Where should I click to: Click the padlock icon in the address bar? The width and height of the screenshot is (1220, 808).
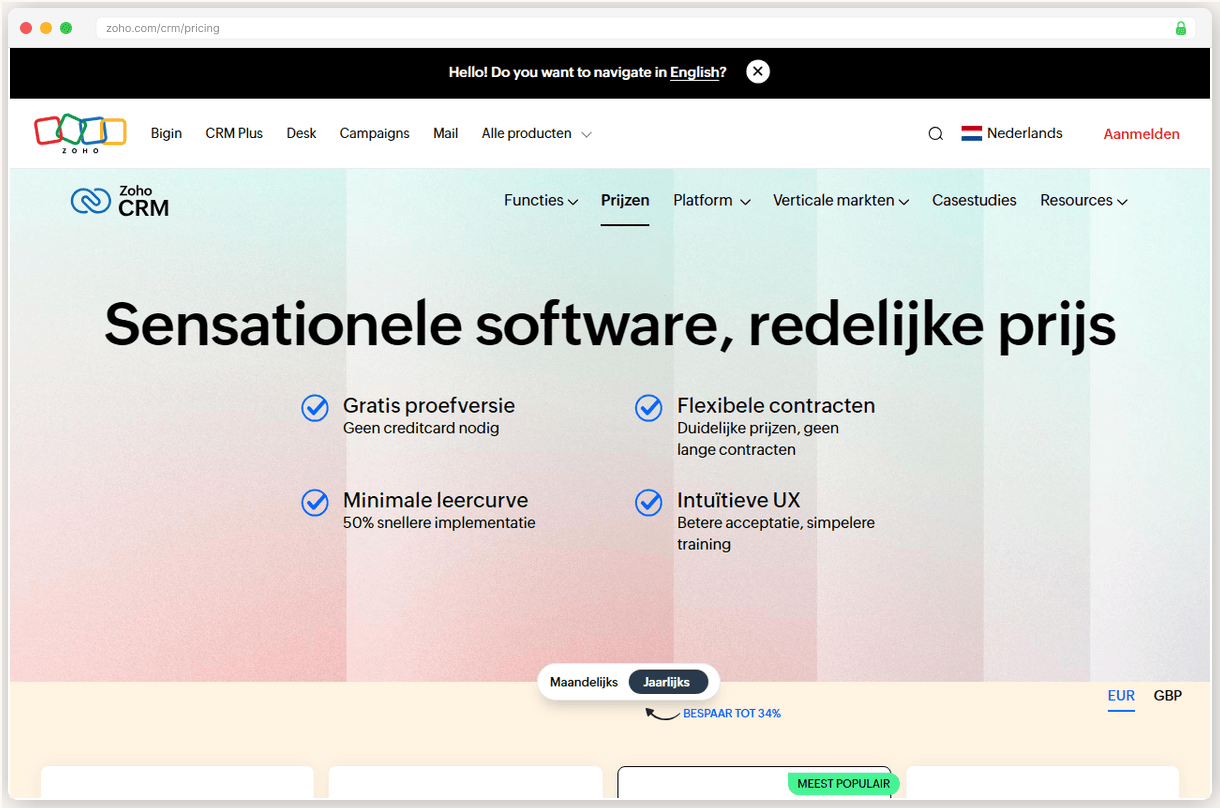[1180, 28]
